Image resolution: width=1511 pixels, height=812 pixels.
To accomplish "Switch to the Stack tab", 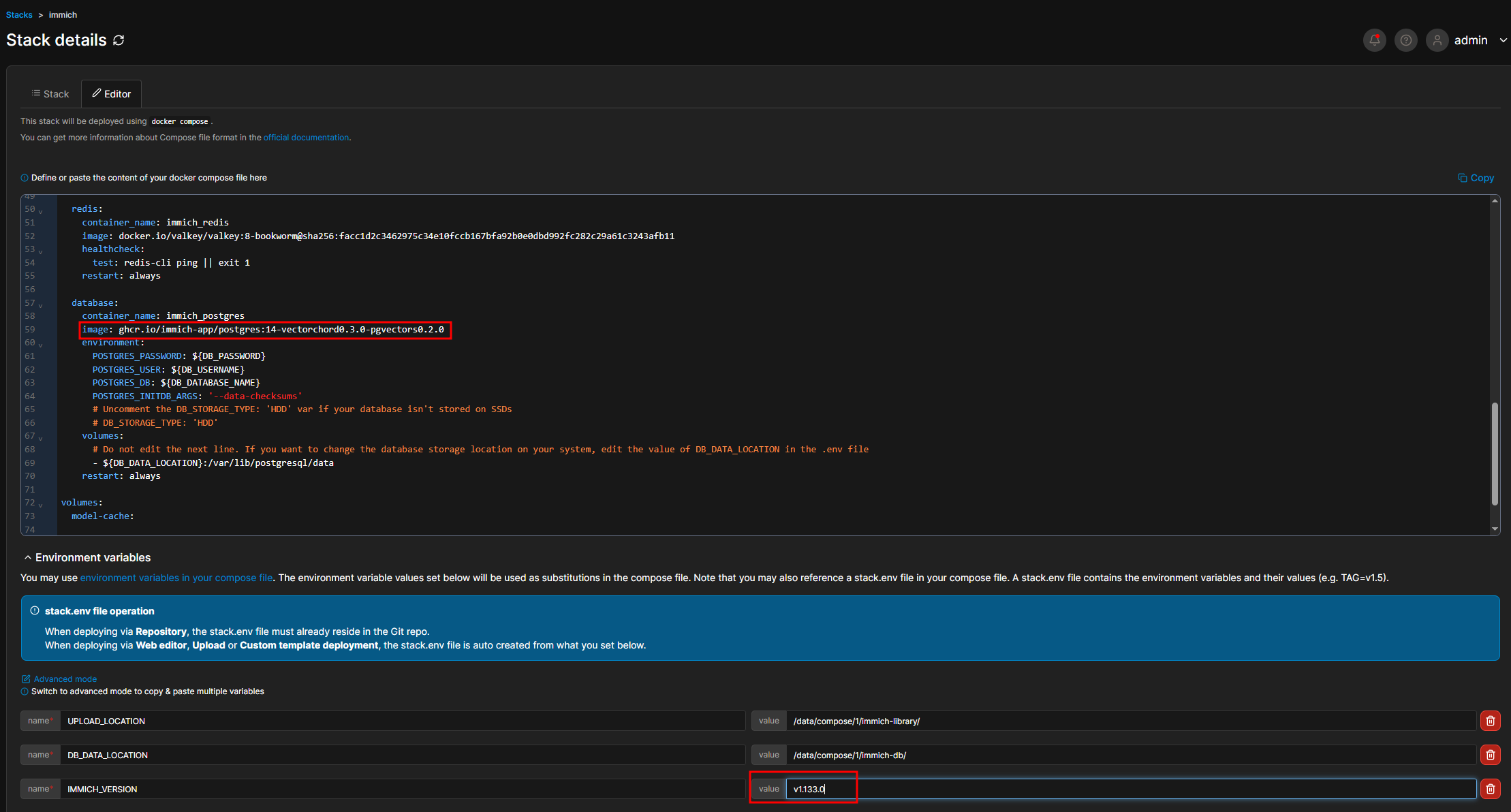I will coord(50,94).
